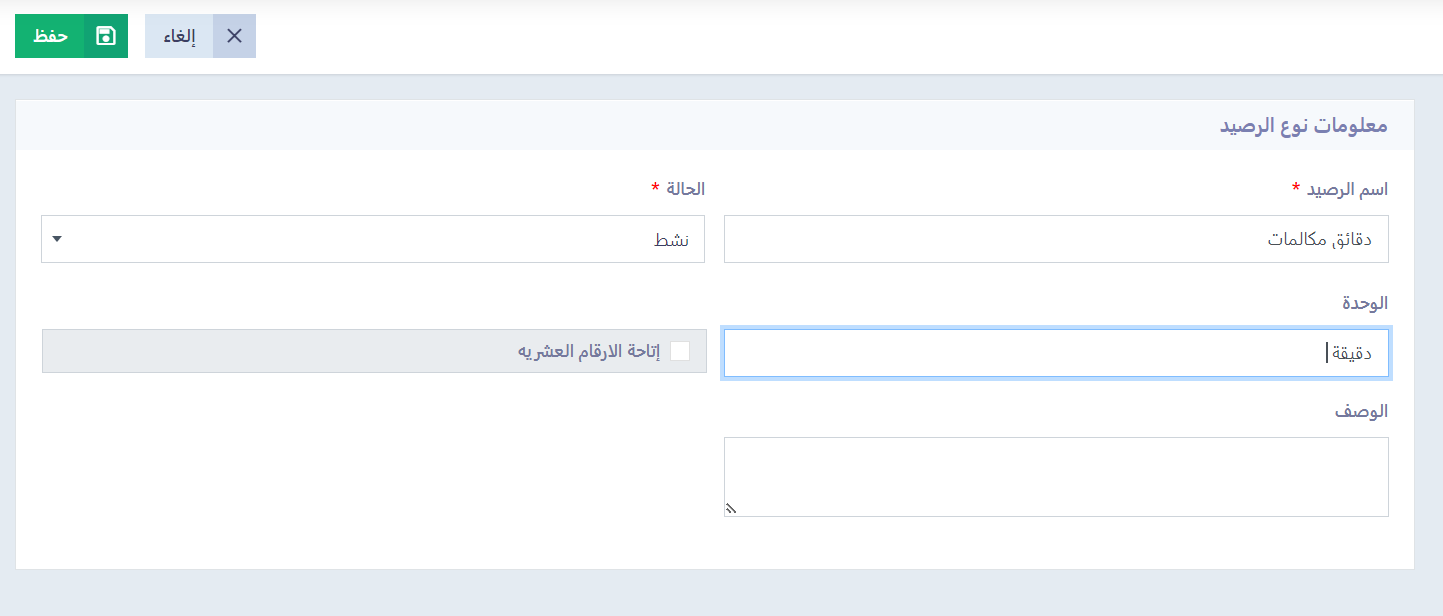Click inside the الوحدة field with دقيقة

pyautogui.click(x=1056, y=353)
